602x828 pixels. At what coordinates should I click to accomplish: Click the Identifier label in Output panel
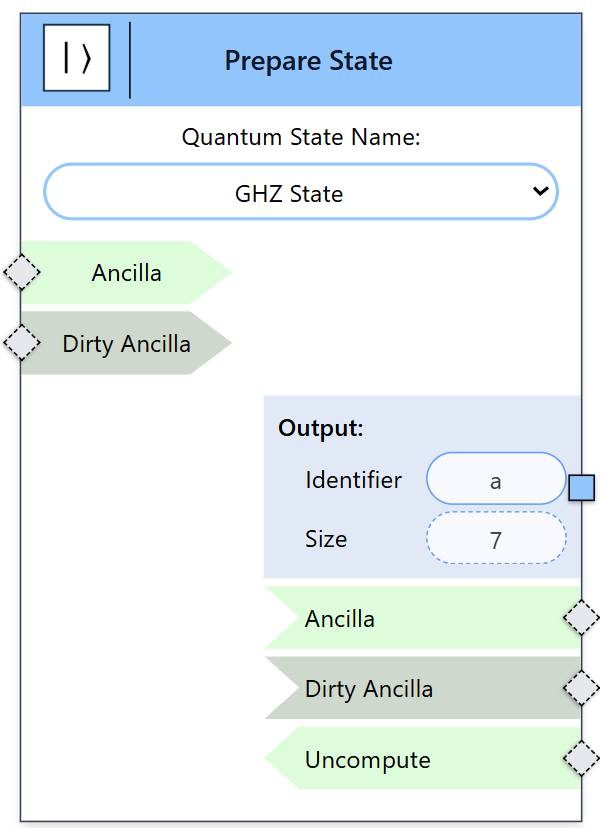[x=354, y=480]
